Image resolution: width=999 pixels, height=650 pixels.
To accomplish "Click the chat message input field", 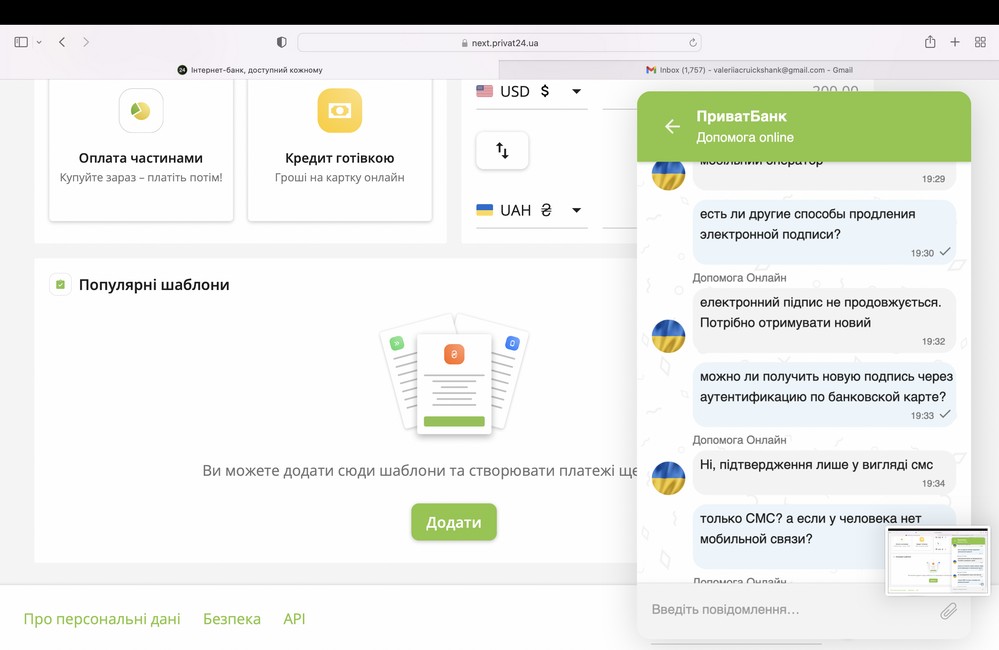I will 790,610.
